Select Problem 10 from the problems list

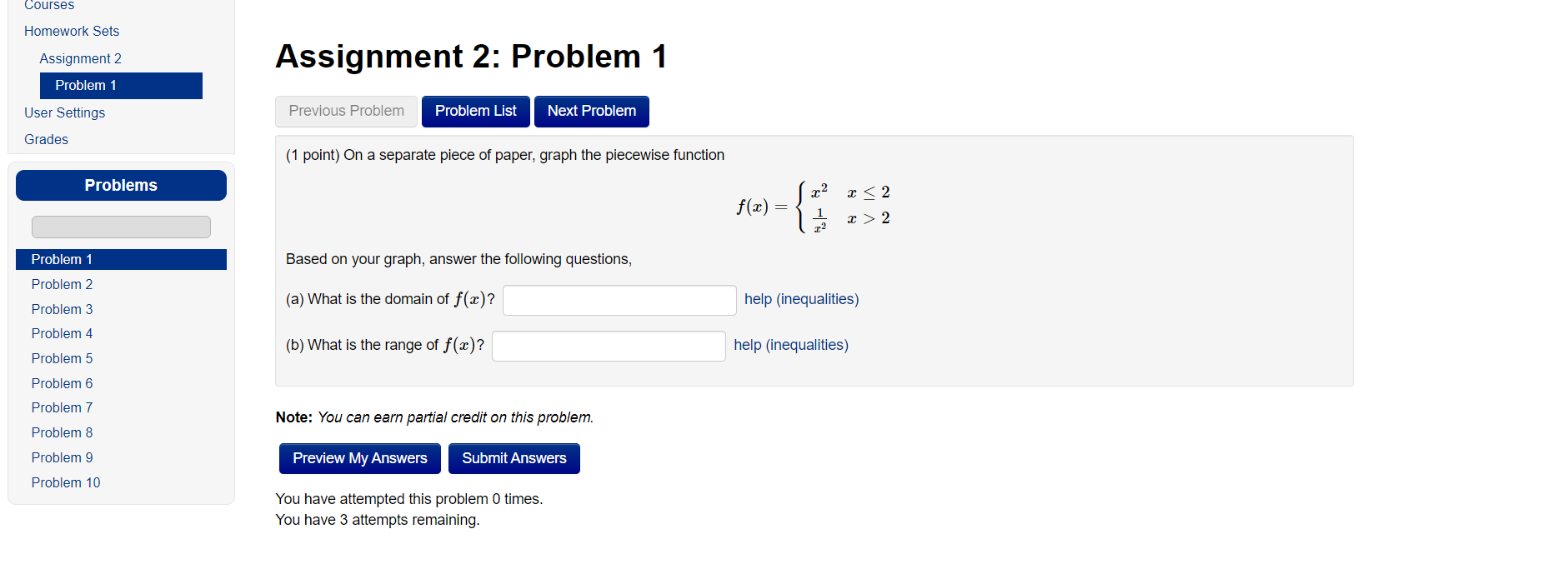(65, 482)
